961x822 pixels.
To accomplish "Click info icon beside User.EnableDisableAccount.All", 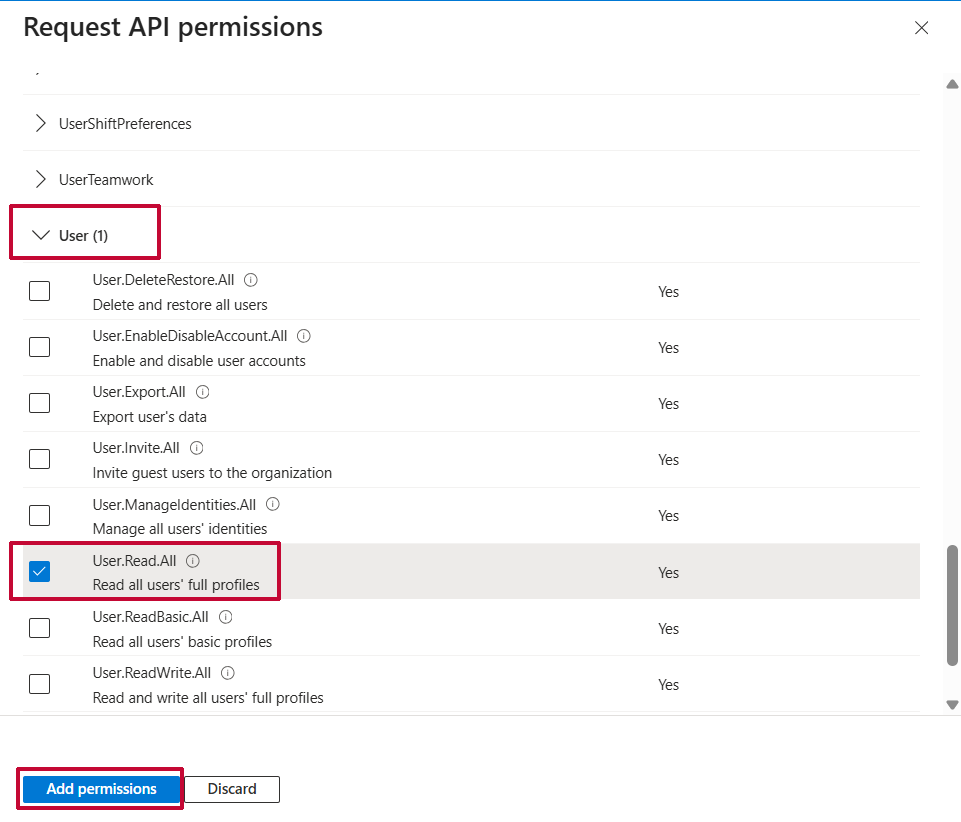I will click(x=304, y=336).
